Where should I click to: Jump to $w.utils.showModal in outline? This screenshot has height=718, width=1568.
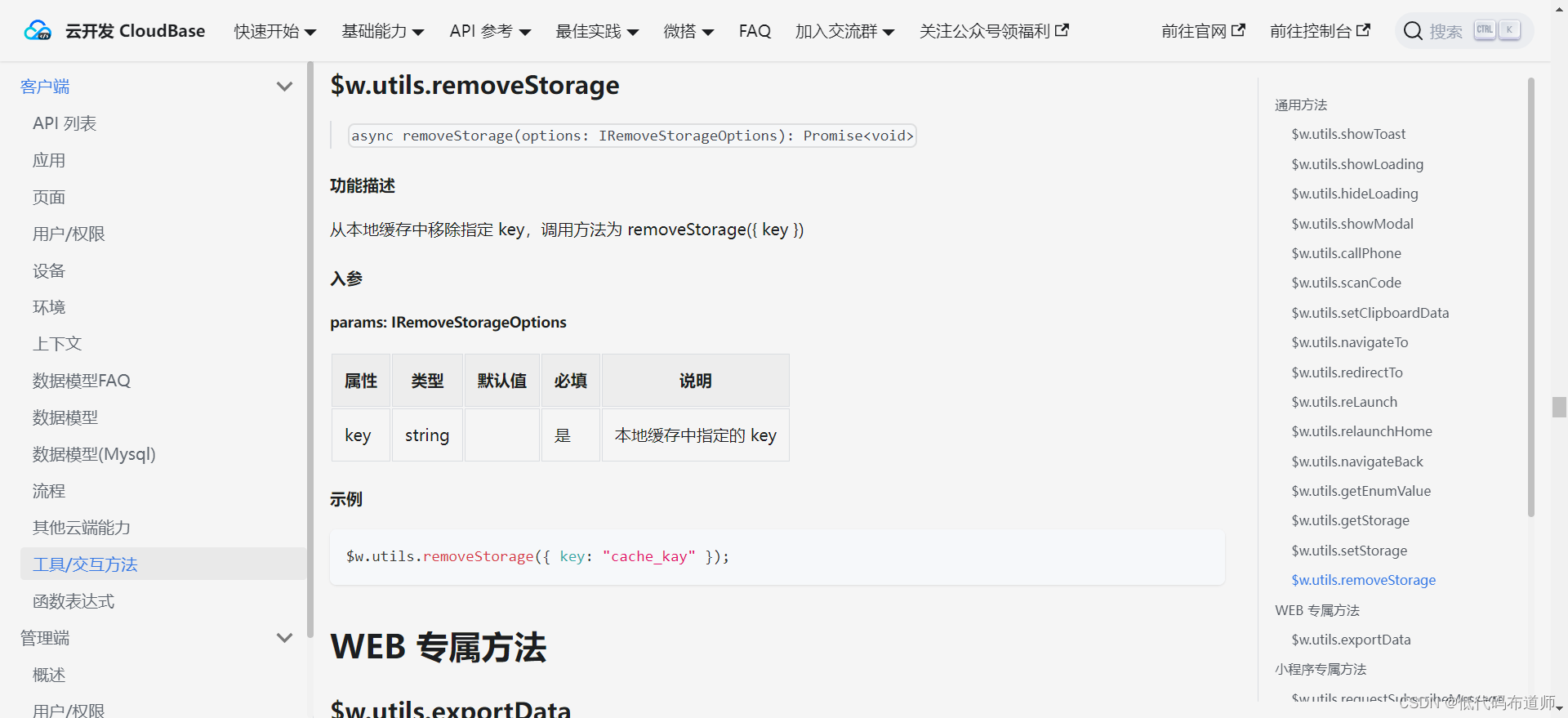[1352, 224]
